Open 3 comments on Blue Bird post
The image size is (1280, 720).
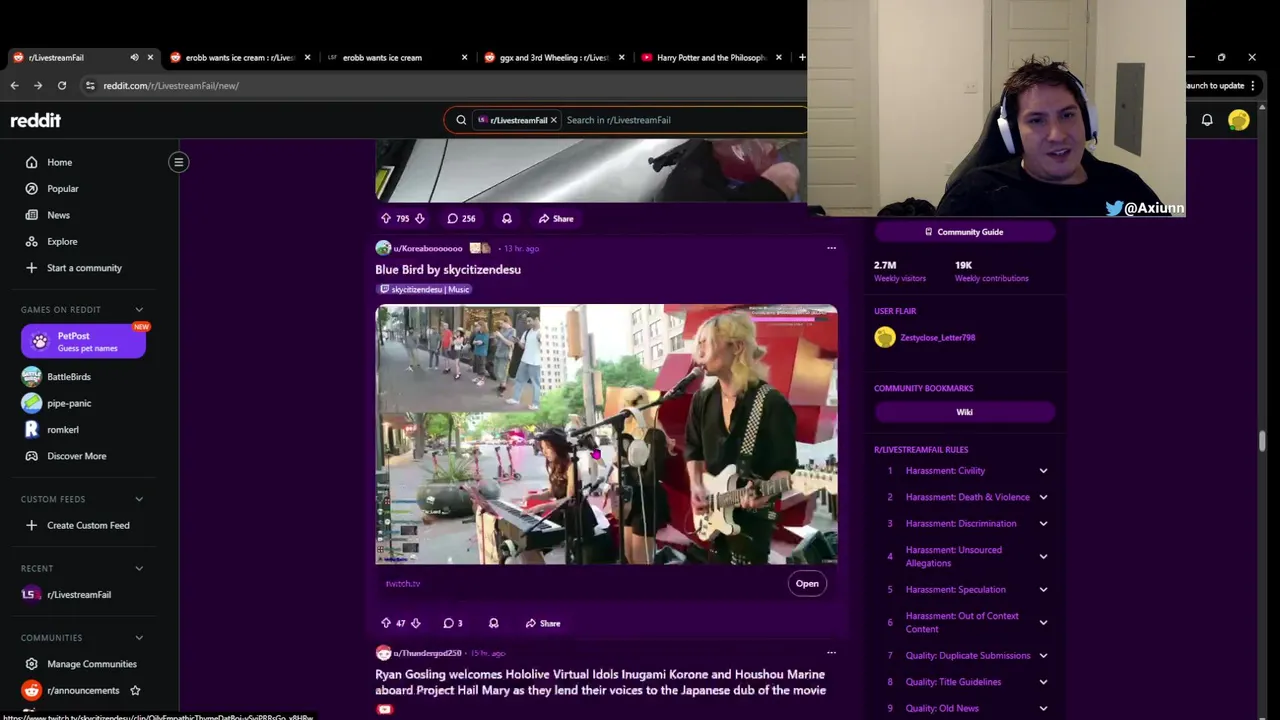point(453,623)
